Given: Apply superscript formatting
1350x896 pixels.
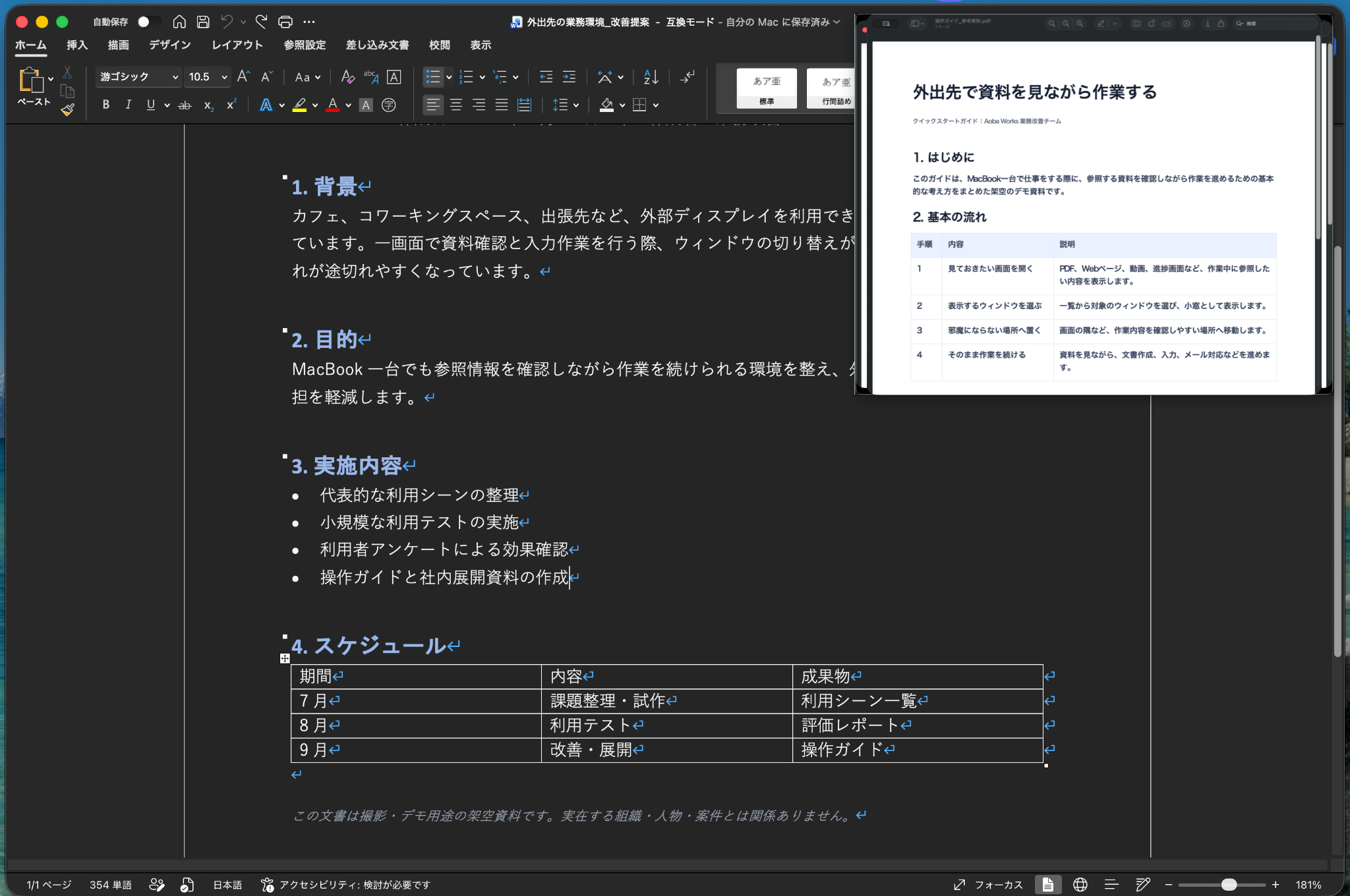Looking at the screenshot, I should coord(231,104).
